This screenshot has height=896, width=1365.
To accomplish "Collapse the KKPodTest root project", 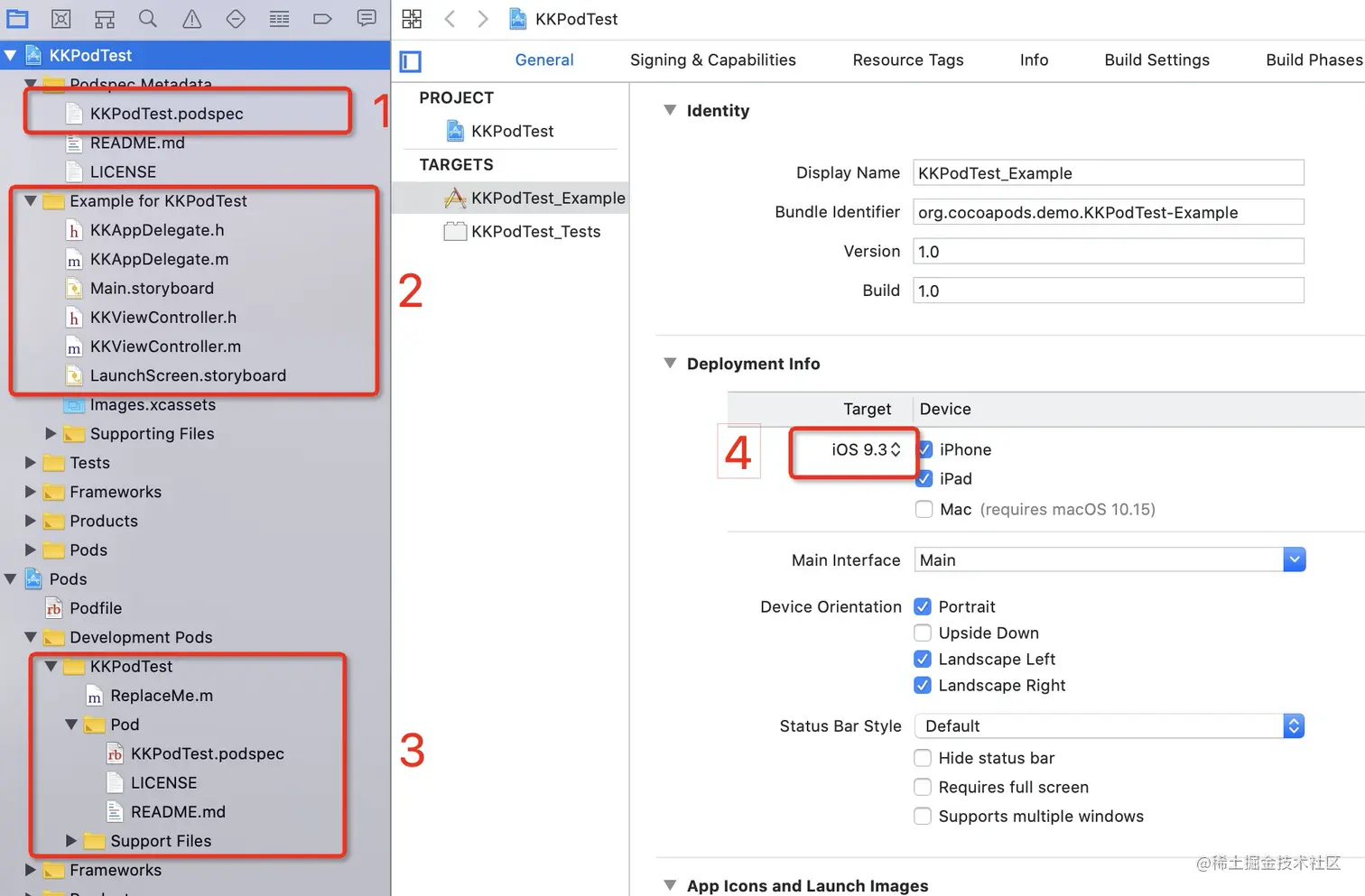I will coord(11,55).
